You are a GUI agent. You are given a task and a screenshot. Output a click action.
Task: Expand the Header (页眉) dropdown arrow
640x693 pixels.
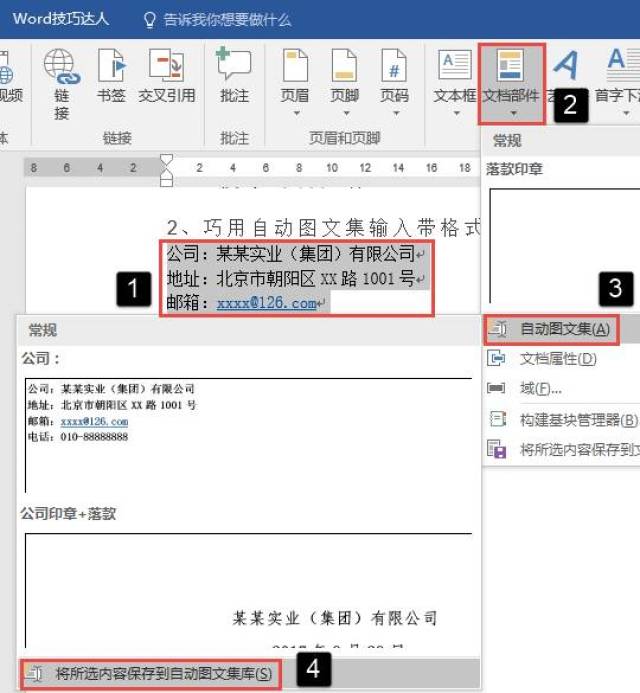pos(297,114)
